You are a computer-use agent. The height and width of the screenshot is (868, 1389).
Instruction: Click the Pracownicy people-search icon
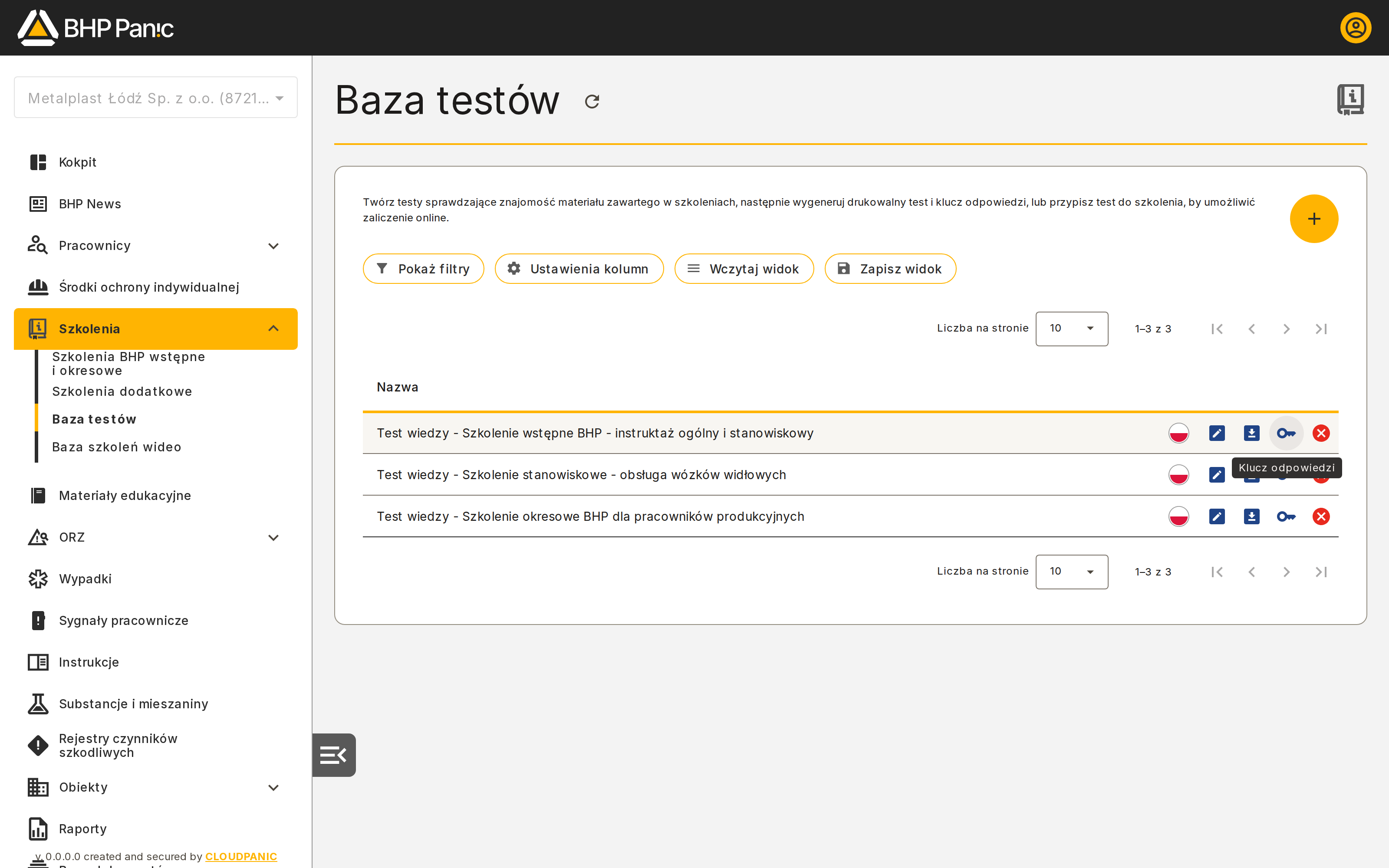pos(38,245)
